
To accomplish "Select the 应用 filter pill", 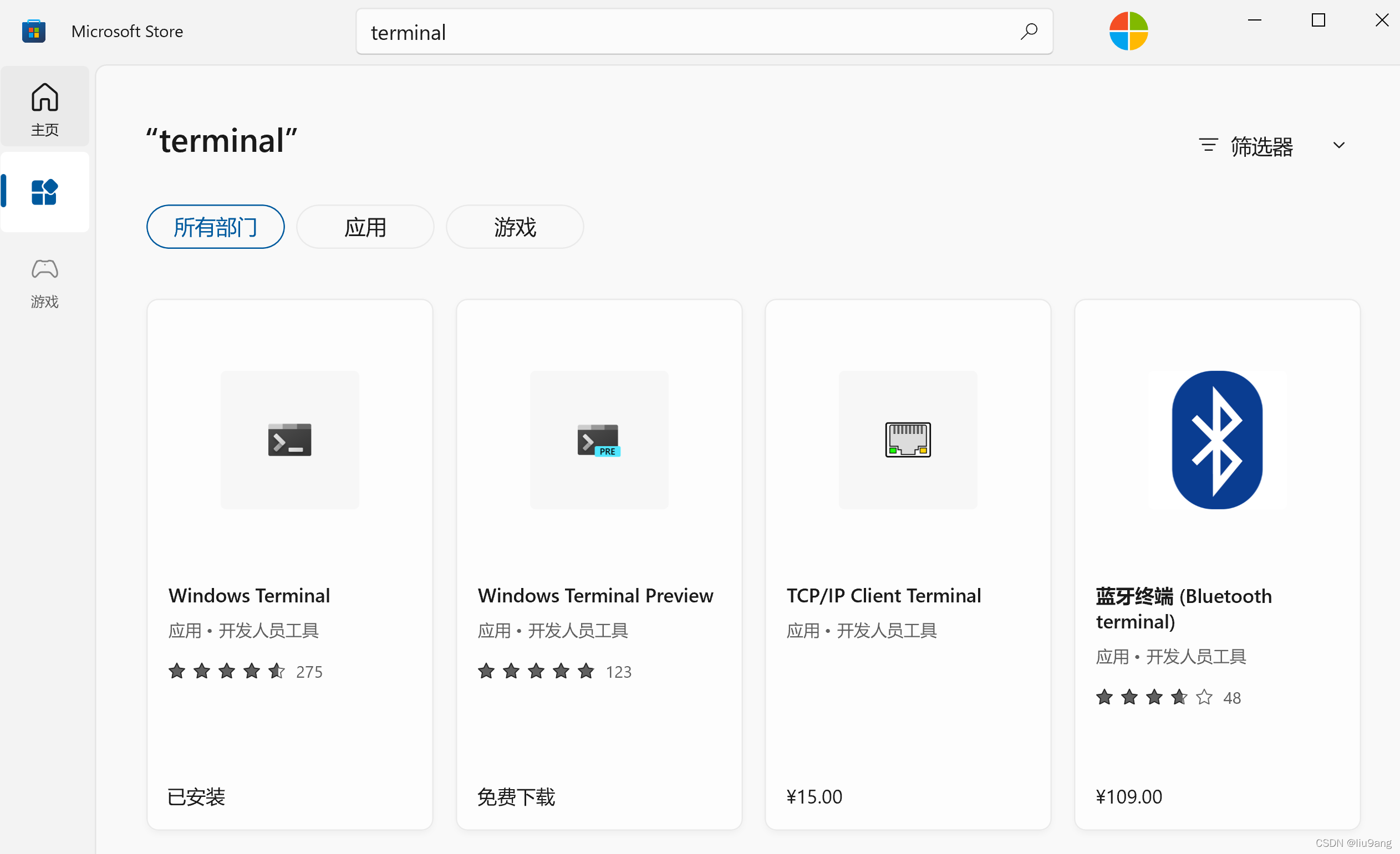I will [x=365, y=227].
